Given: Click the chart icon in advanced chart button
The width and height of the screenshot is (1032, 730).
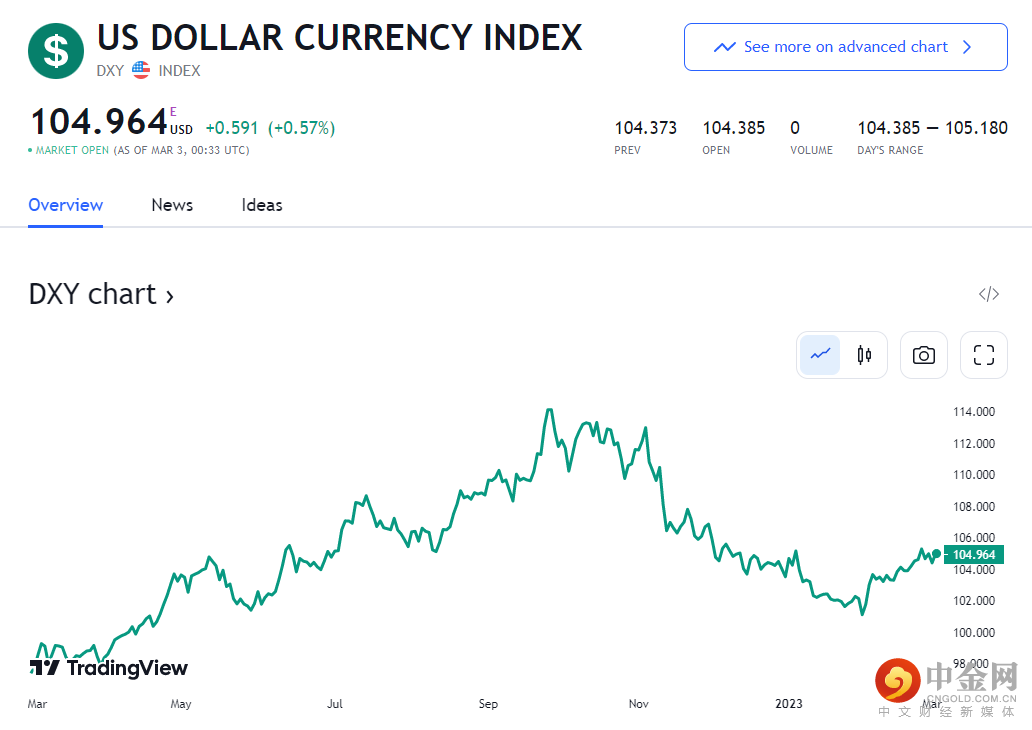Looking at the screenshot, I should pyautogui.click(x=724, y=47).
